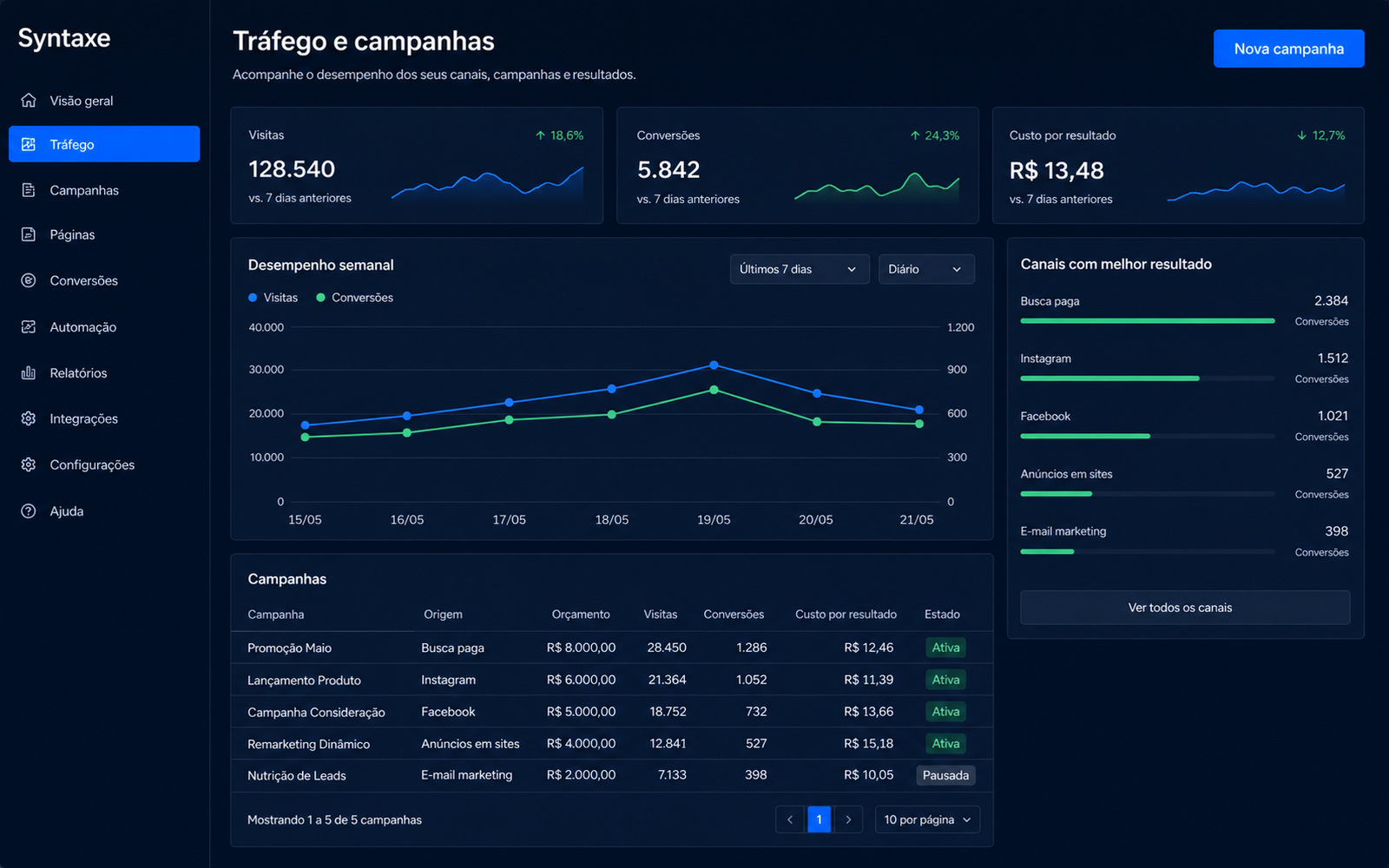Click the Lançamento Produto campaign name
1389x868 pixels.
pos(304,681)
